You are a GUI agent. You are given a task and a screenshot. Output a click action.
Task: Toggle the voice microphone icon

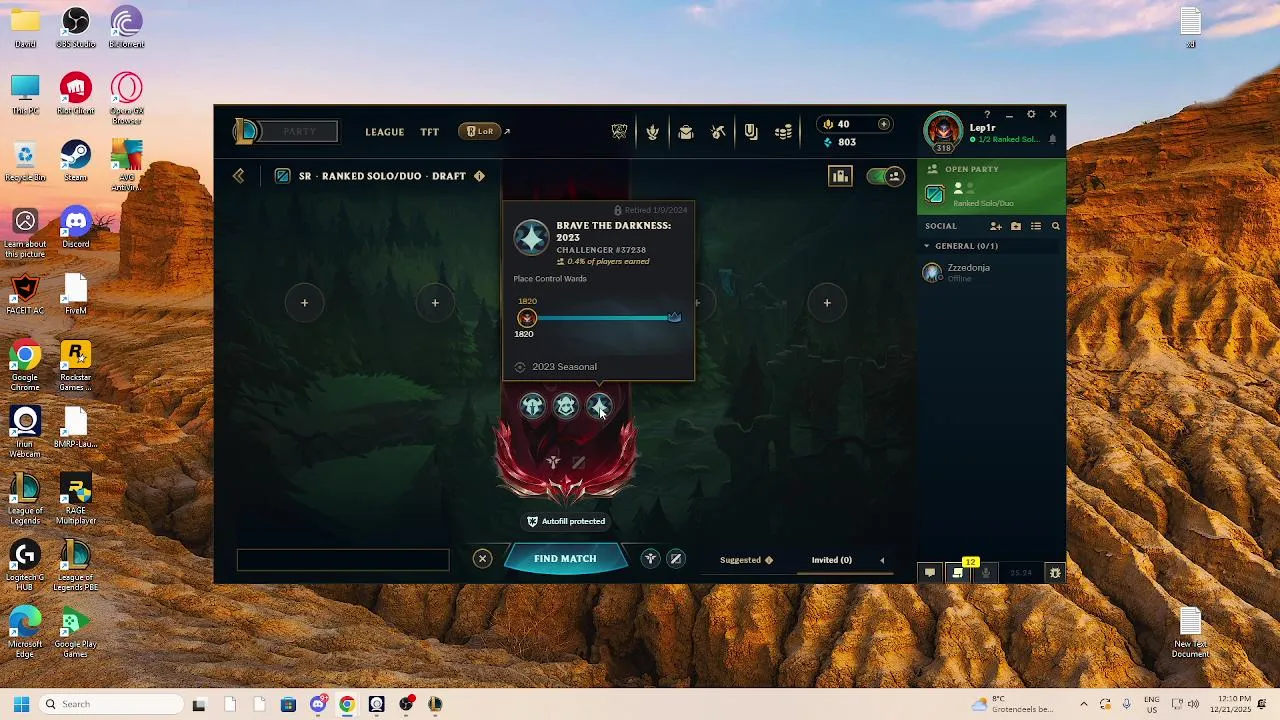(986, 573)
